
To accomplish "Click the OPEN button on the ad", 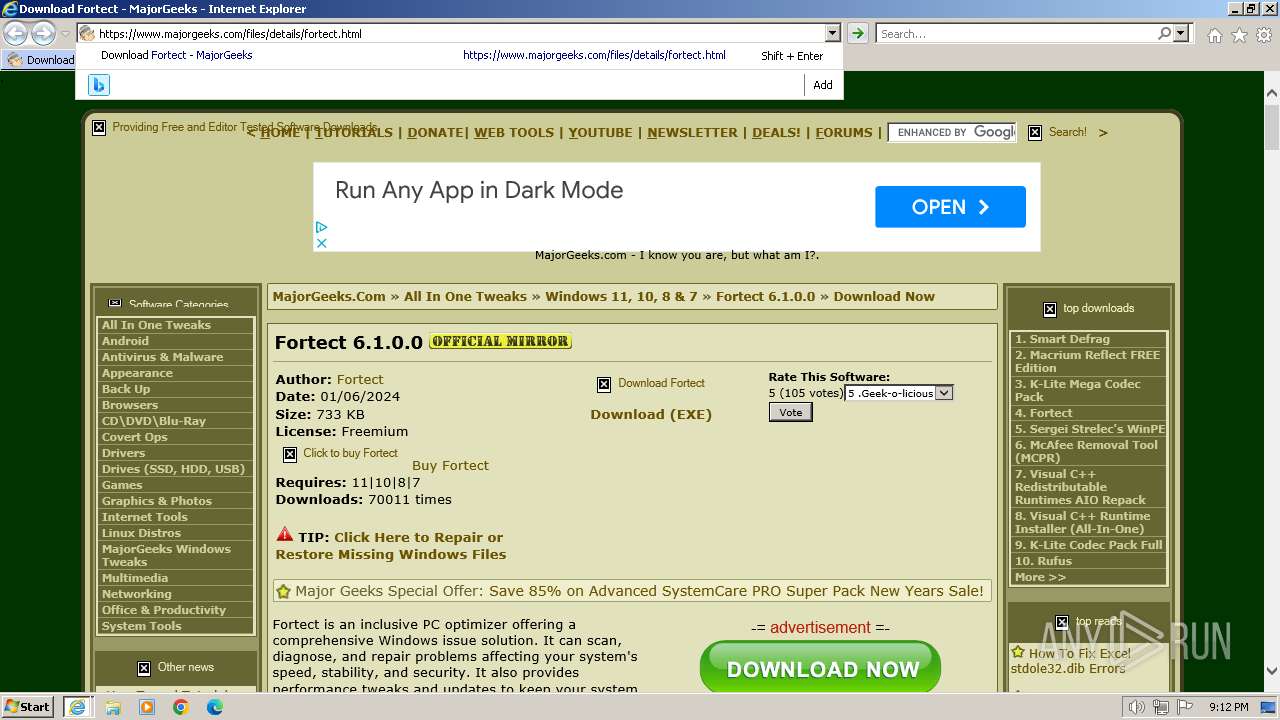I will click(x=950, y=207).
